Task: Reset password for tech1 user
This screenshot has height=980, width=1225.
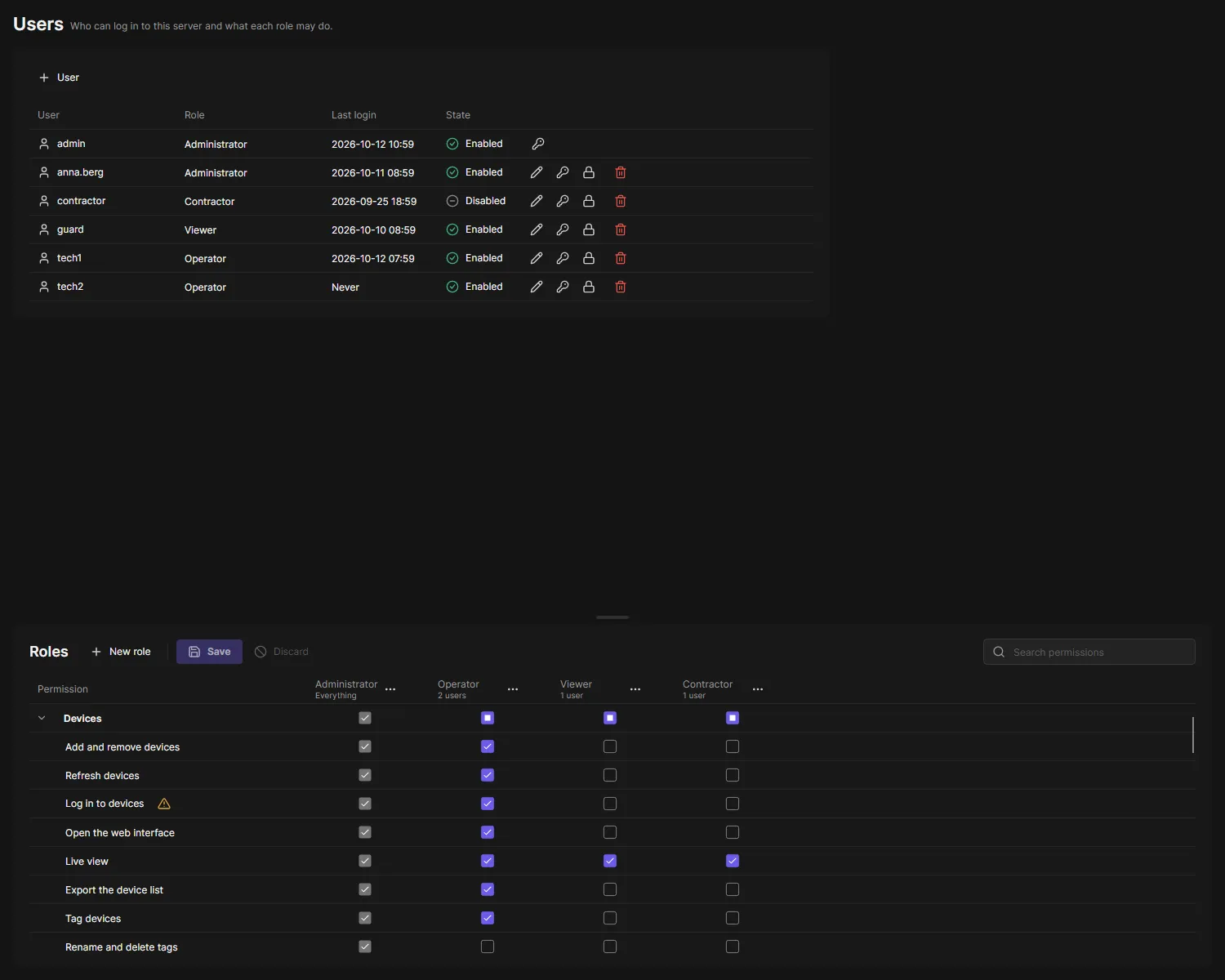Action: [x=563, y=258]
